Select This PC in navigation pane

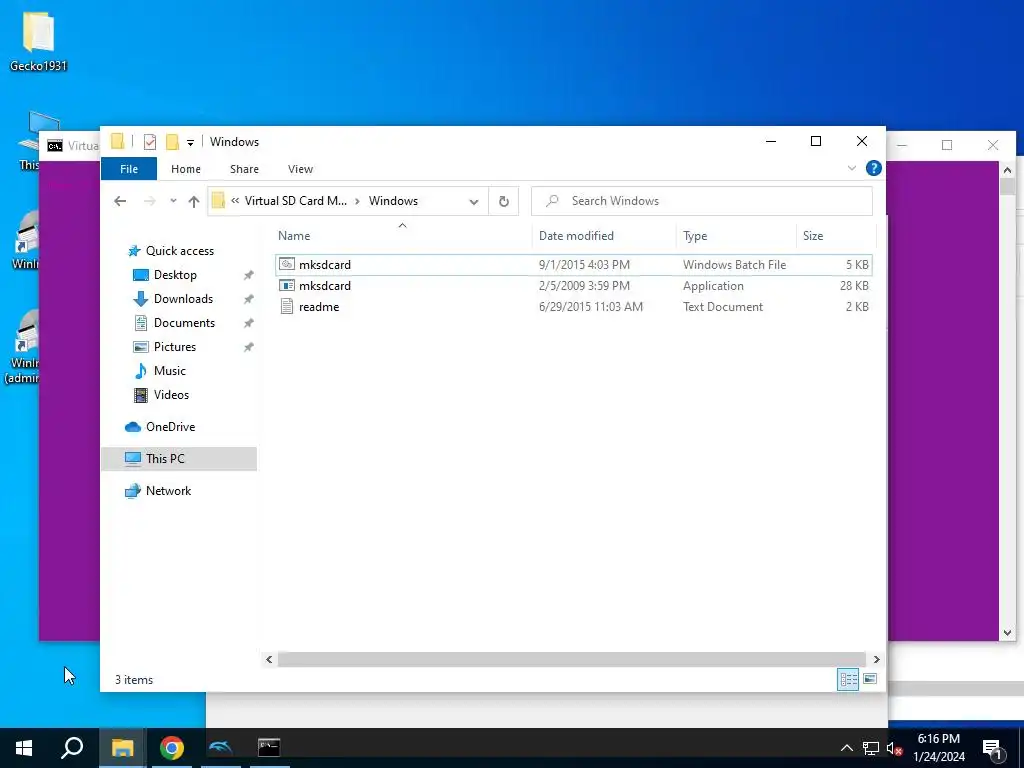(165, 458)
